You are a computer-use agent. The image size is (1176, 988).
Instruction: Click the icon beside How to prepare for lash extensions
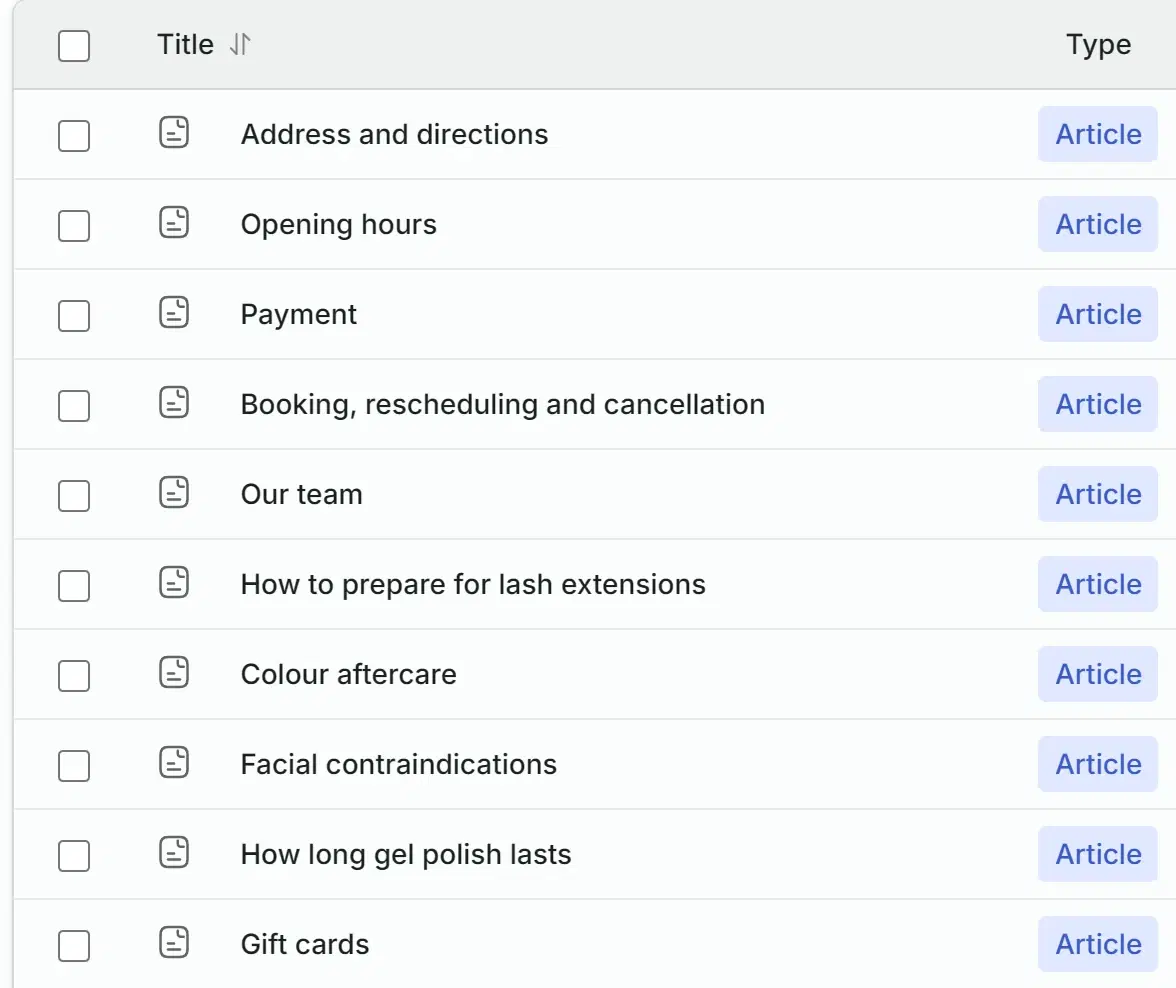(174, 583)
